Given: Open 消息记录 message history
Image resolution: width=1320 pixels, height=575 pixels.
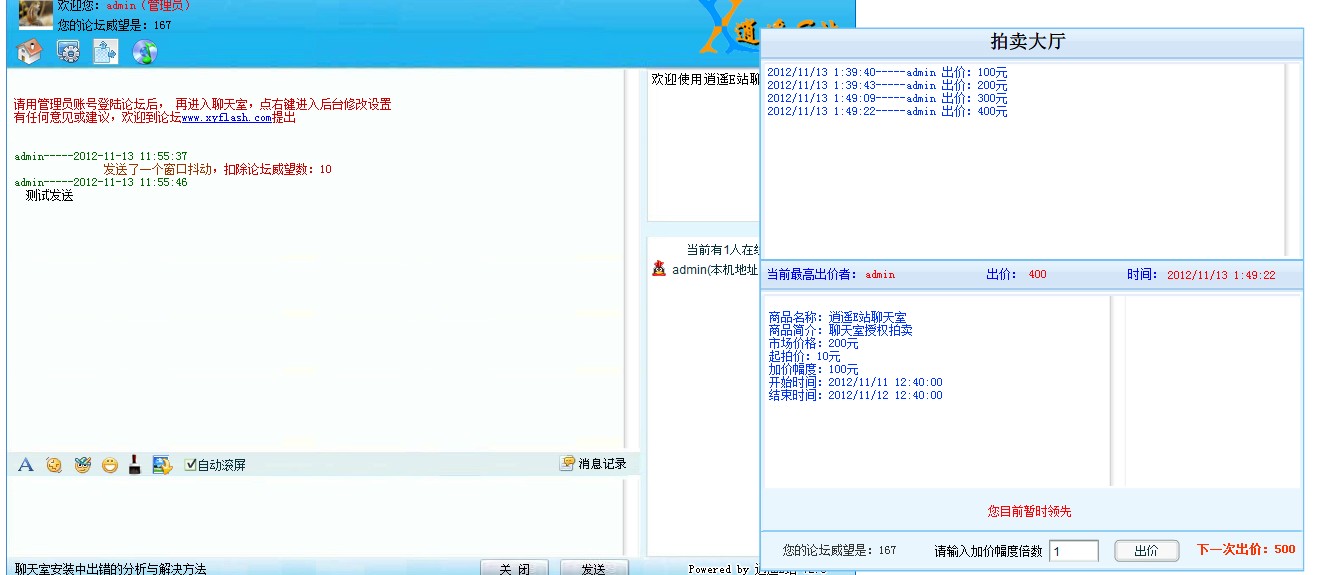Looking at the screenshot, I should 601,464.
